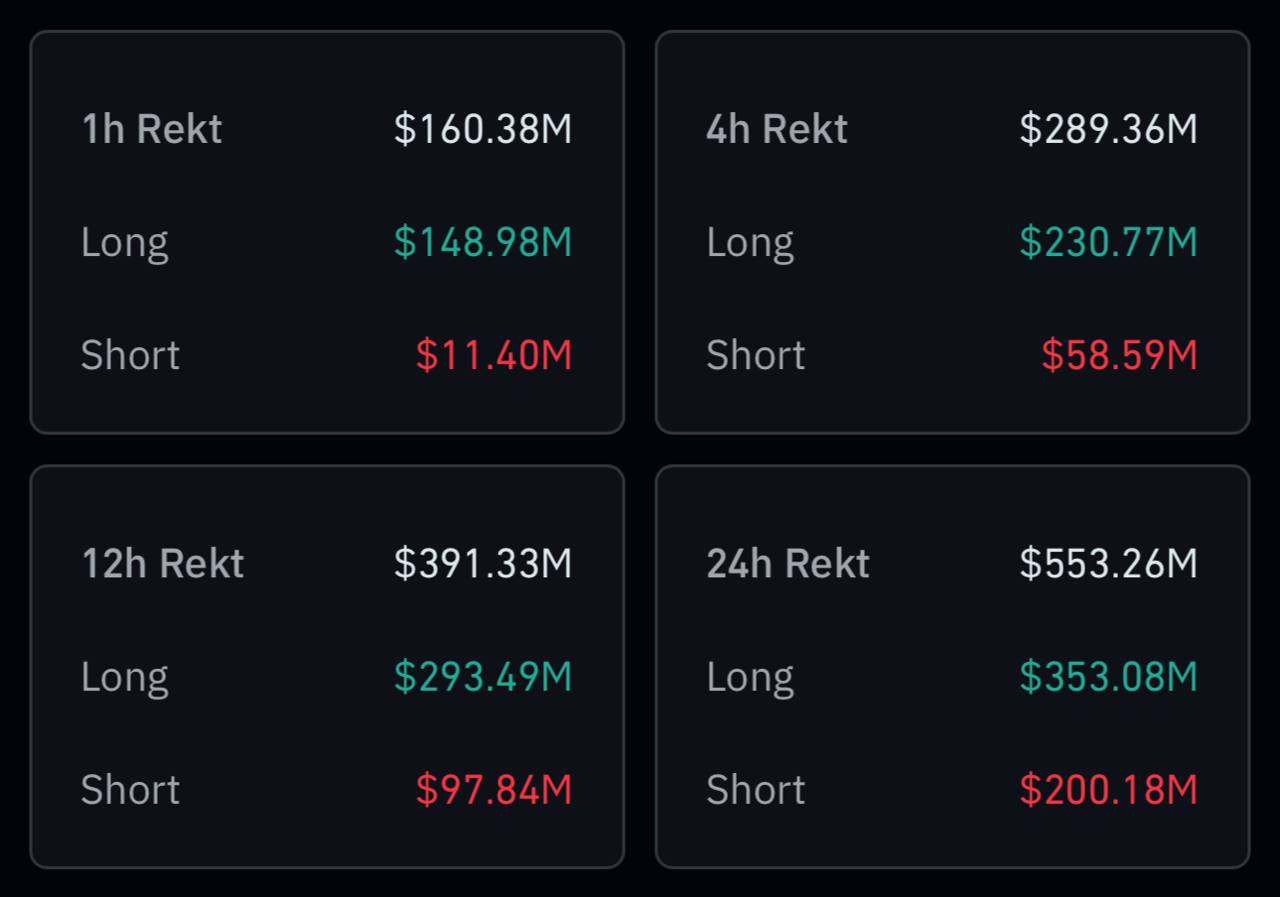Click the 24h Rekt card title
This screenshot has height=897, width=1280.
[788, 564]
